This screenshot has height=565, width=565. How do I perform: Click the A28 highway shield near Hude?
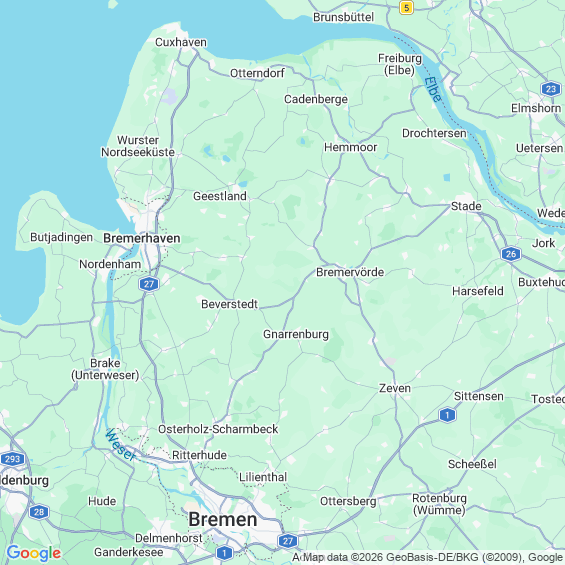pyautogui.click(x=39, y=512)
